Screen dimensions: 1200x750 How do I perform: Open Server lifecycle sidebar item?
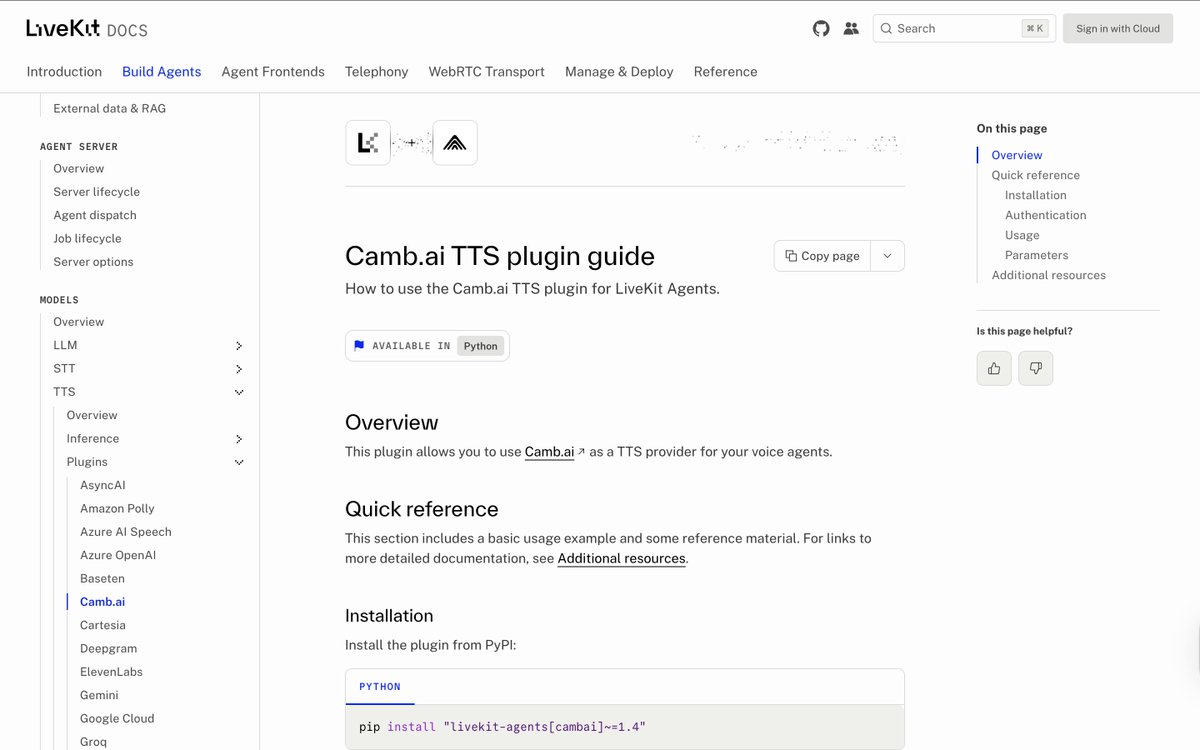point(97,192)
